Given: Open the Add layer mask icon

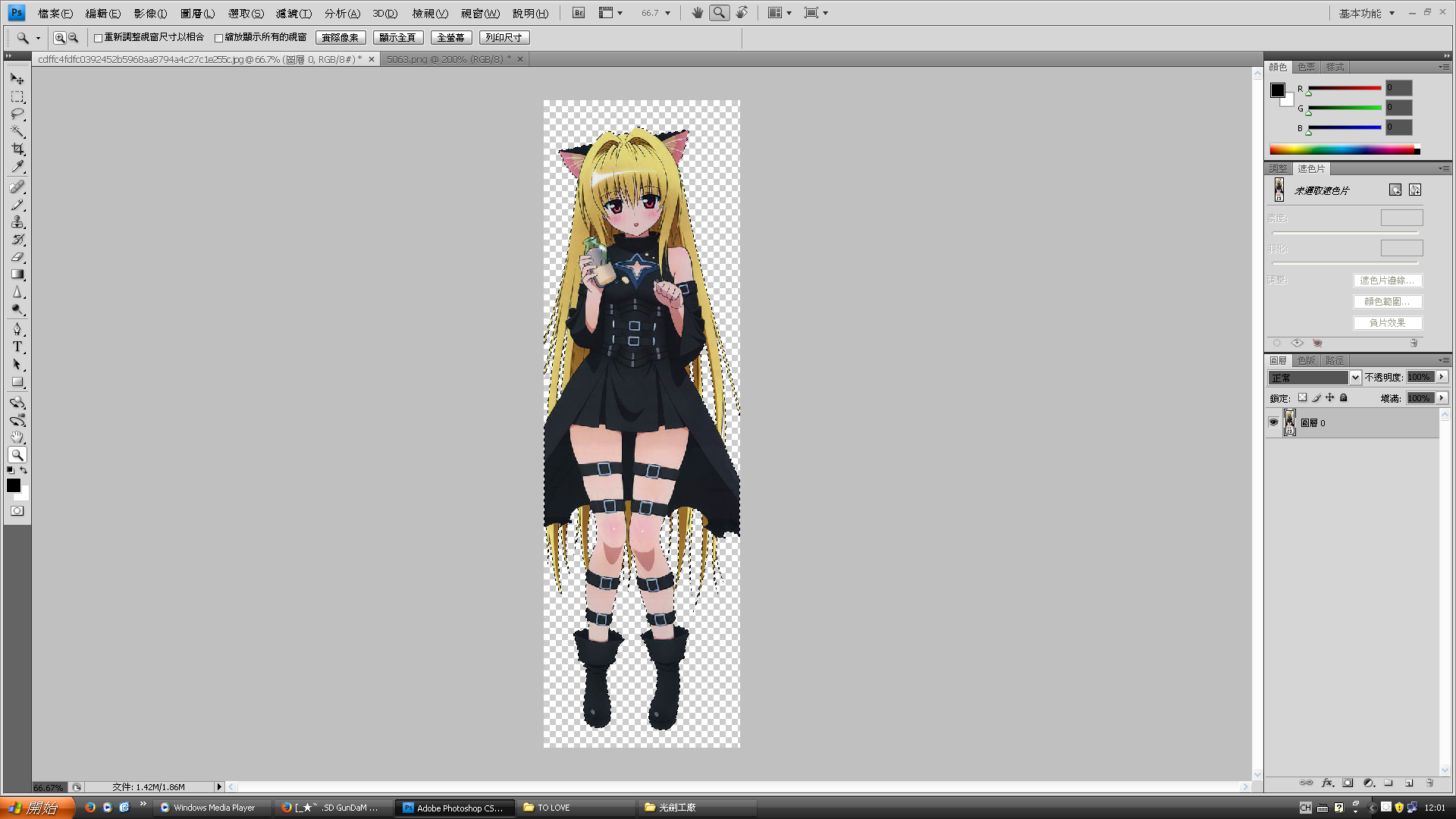Looking at the screenshot, I should click(x=1348, y=783).
